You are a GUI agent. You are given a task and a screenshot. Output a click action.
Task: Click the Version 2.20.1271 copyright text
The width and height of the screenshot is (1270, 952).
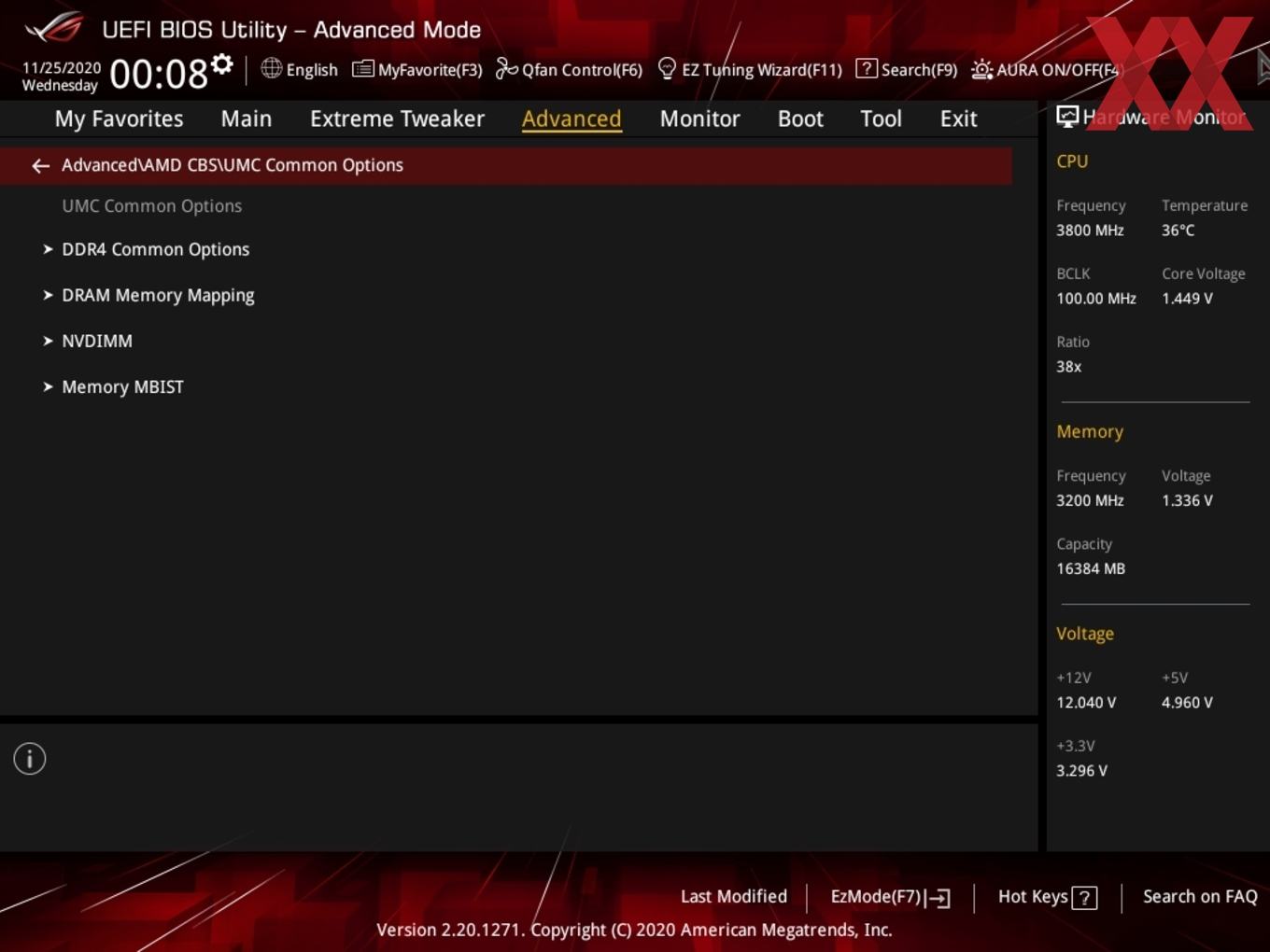634,930
